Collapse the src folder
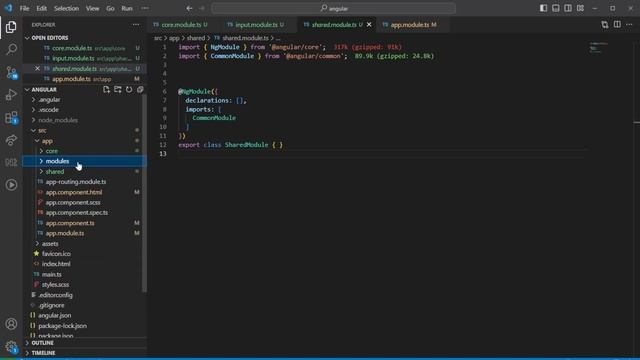This screenshot has height=360, width=640. tap(42, 131)
